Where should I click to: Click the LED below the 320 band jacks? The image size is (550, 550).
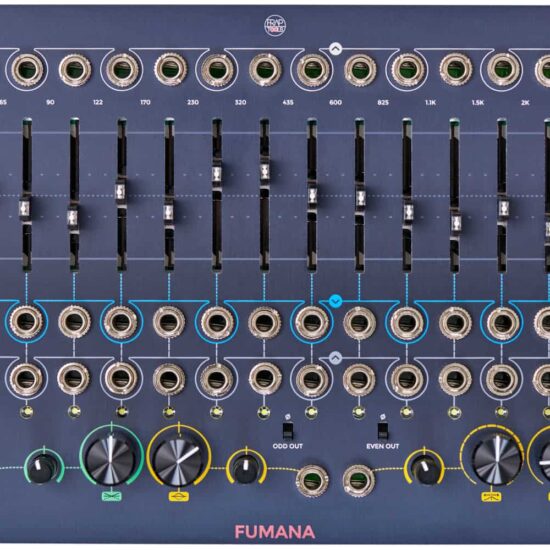[x=264, y=412]
